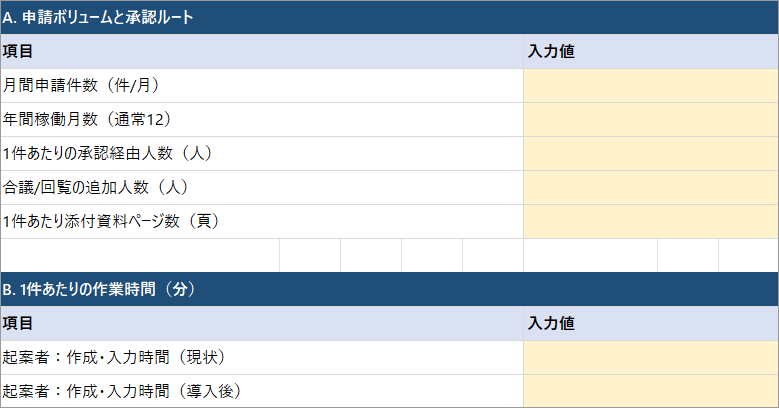Screen dimensions: 779x408
Task: Select the 1件あたり添付資料ページ数（頁） label cell
Action: [111, 221]
